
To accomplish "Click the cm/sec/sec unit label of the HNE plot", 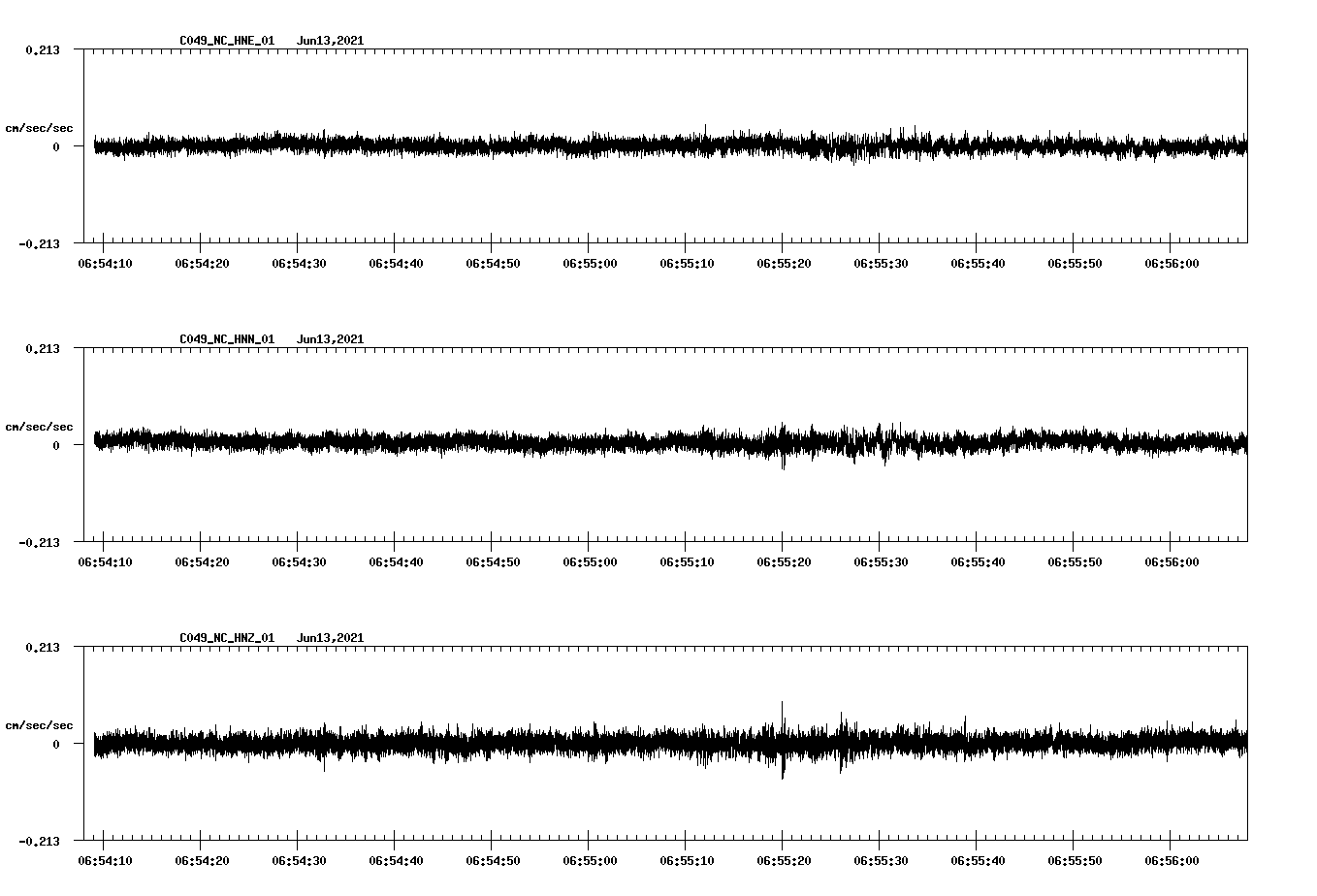I will click(39, 128).
